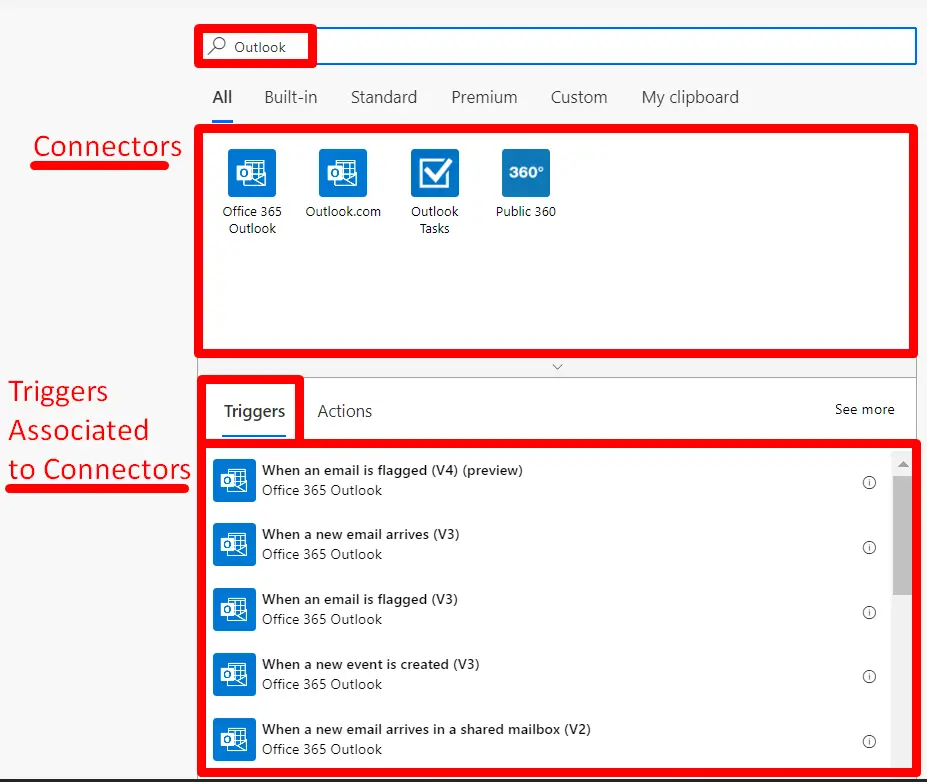Image resolution: width=927 pixels, height=782 pixels.
Task: Show info for 'When a new event is created (V3)'
Action: pos(869,676)
